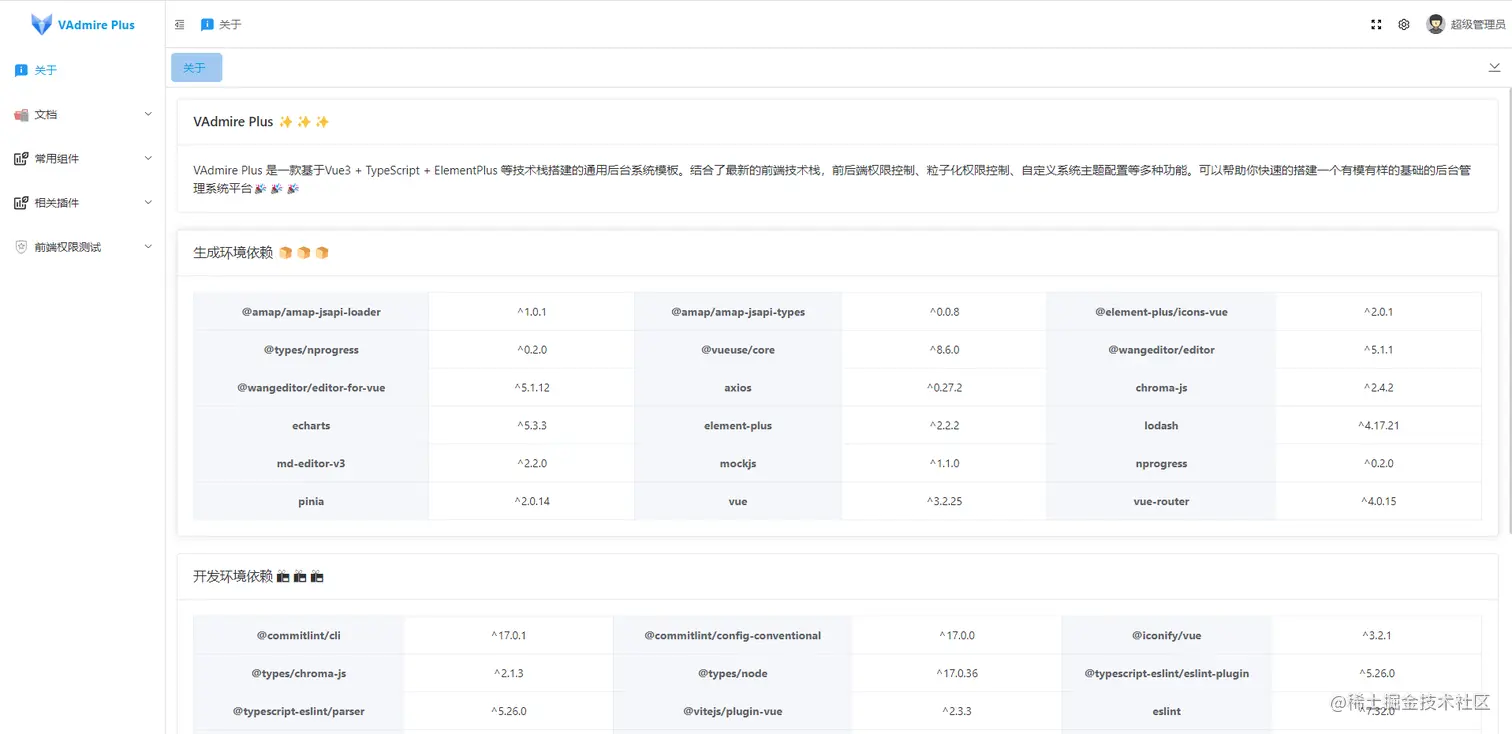Click the chroma-js package cell
Viewport: 1512px width, 734px height.
[x=1161, y=388]
